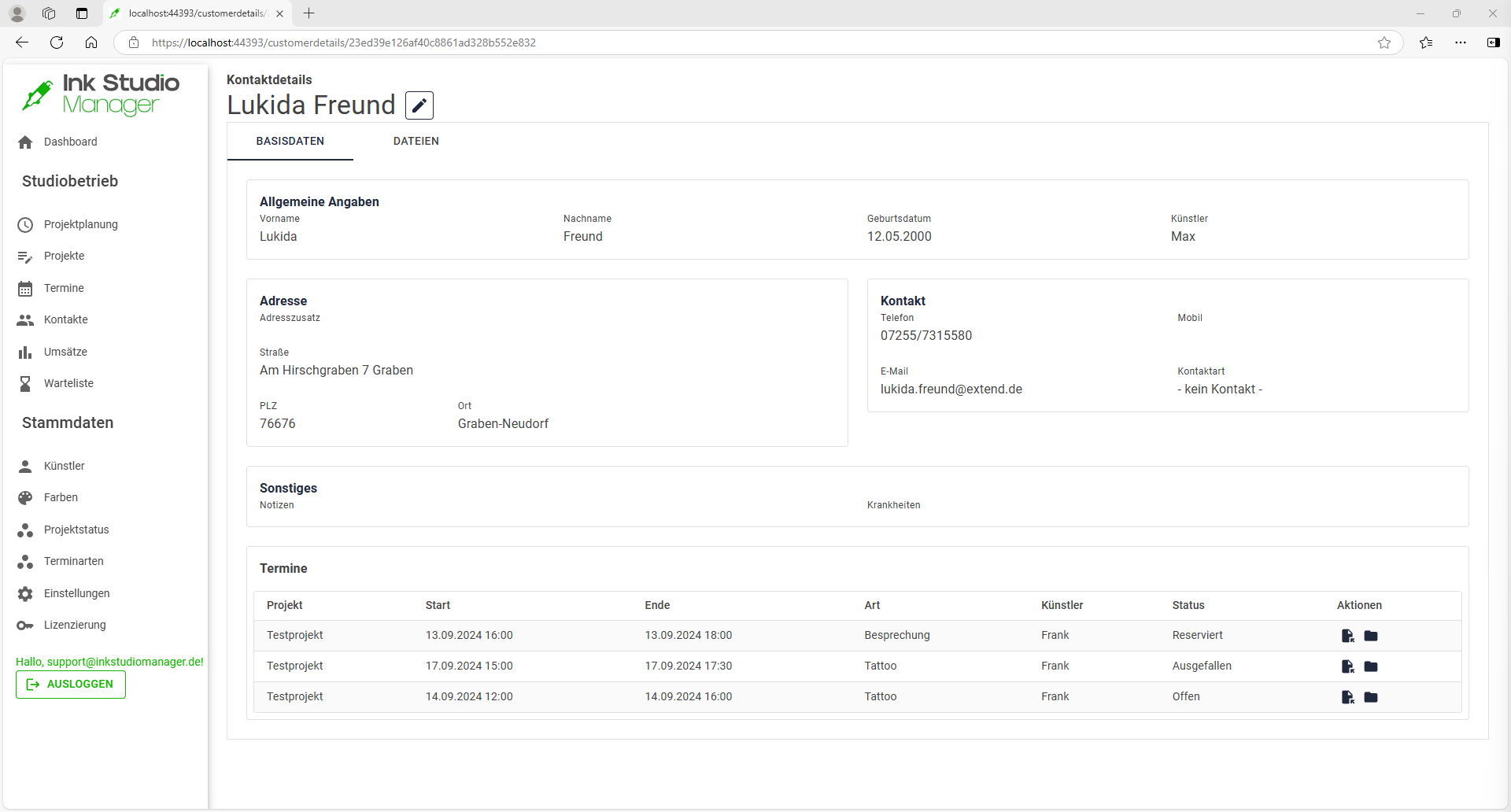Screen dimensions: 1511x812
Task: Open Kontakte menu entry
Action: [x=66, y=320]
